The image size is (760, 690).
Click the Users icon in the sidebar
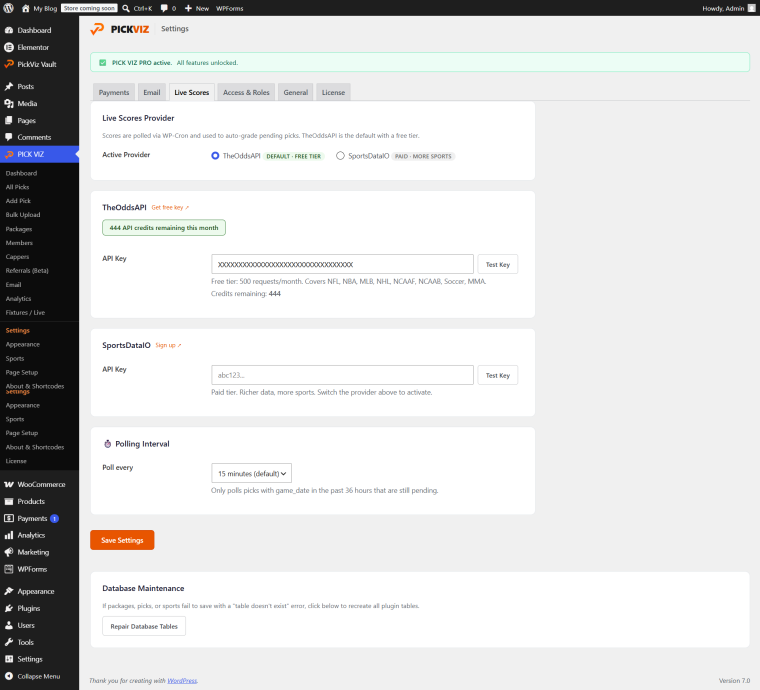tap(9, 625)
